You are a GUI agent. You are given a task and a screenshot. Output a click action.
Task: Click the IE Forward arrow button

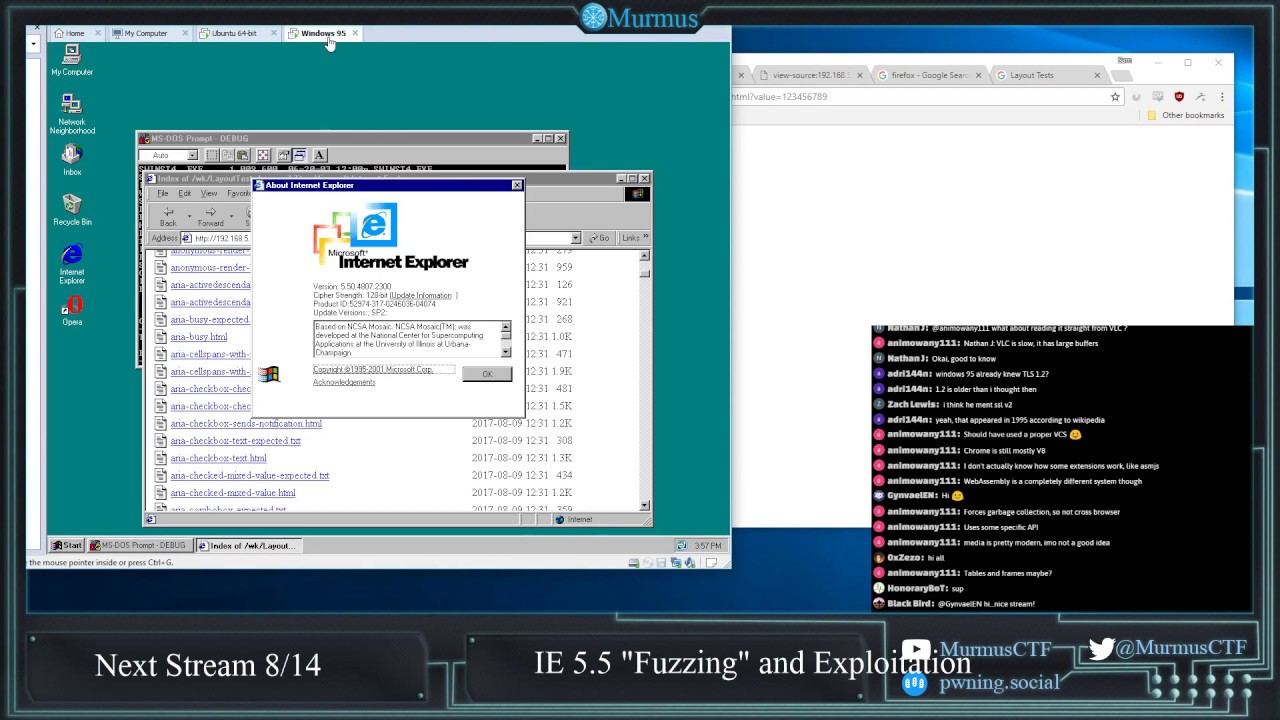pos(210,216)
